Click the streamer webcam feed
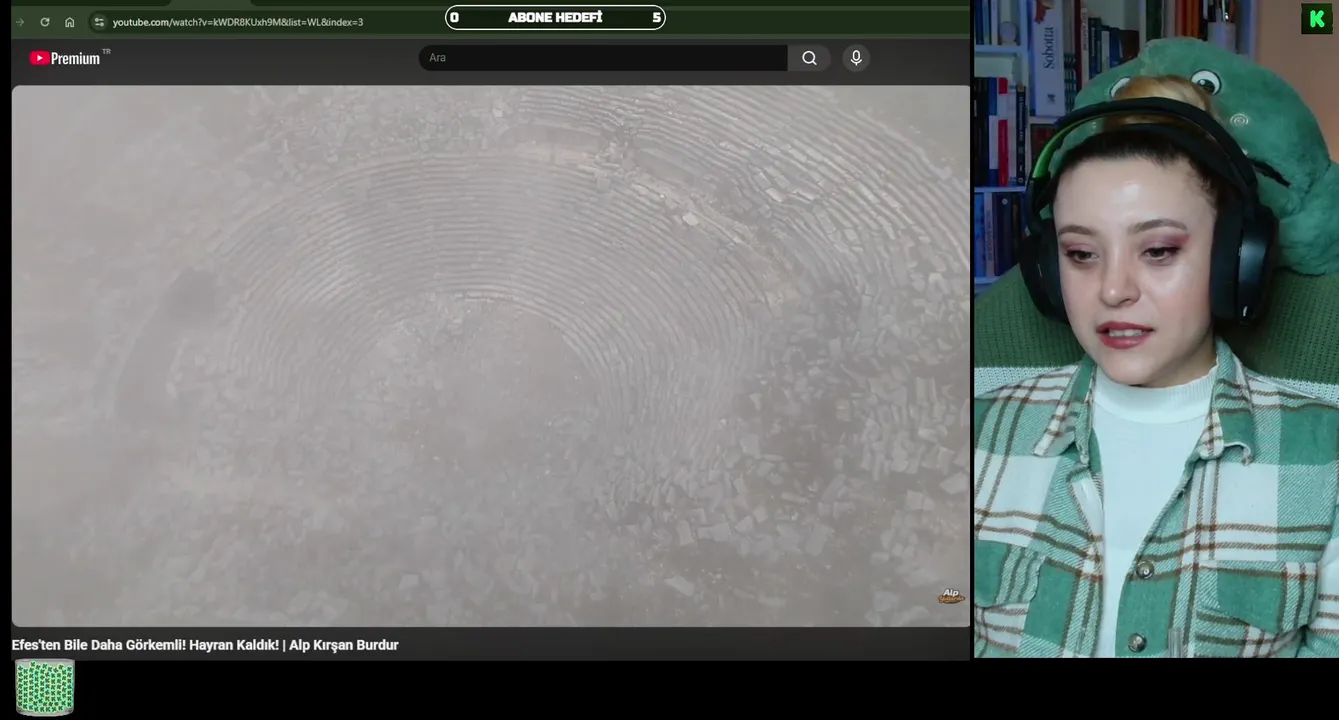The height and width of the screenshot is (720, 1339). tap(1156, 329)
